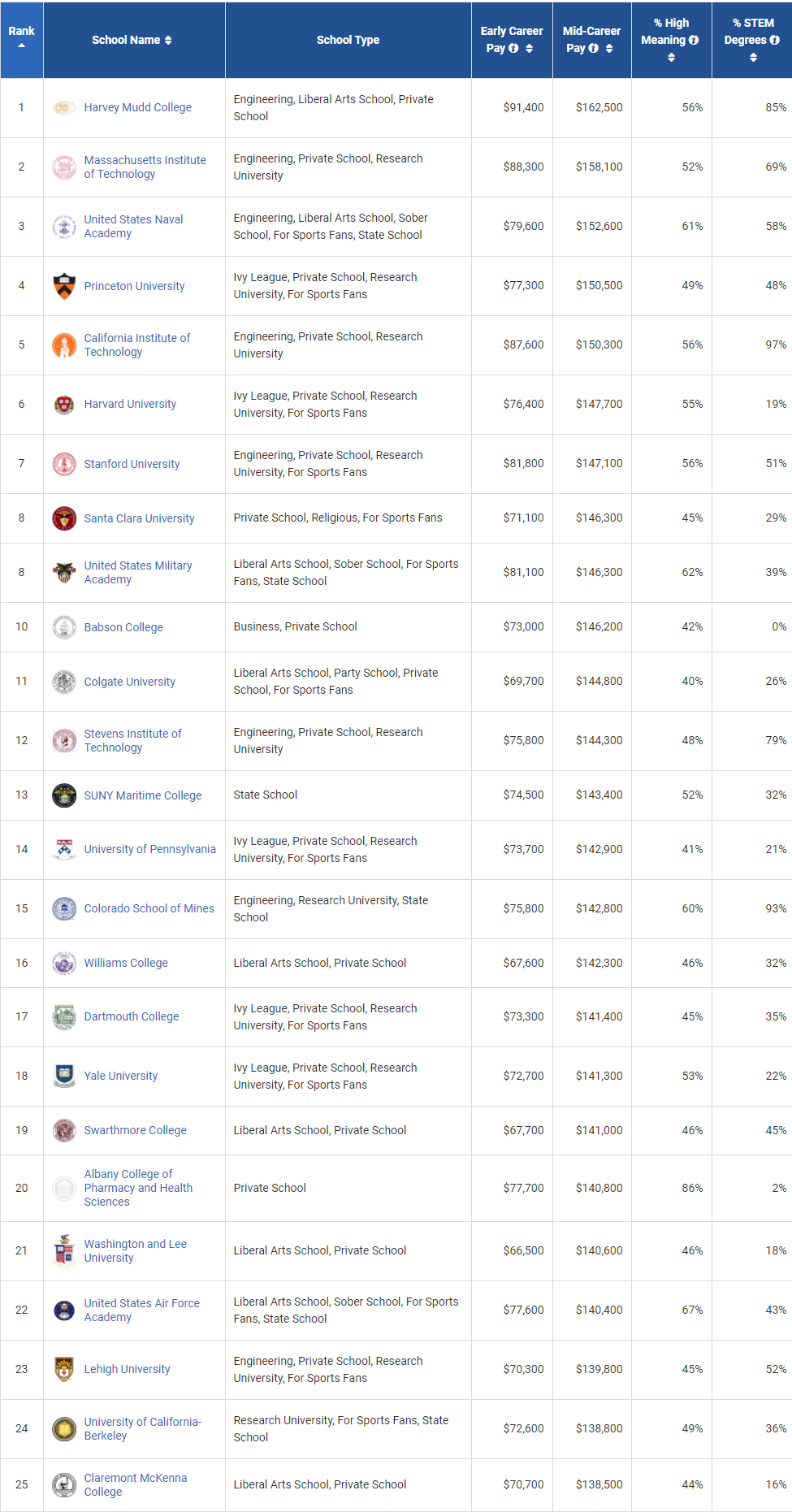The image size is (792, 1512).
Task: Click info icon beside Mid-Career Pay
Action: pyautogui.click(x=594, y=49)
